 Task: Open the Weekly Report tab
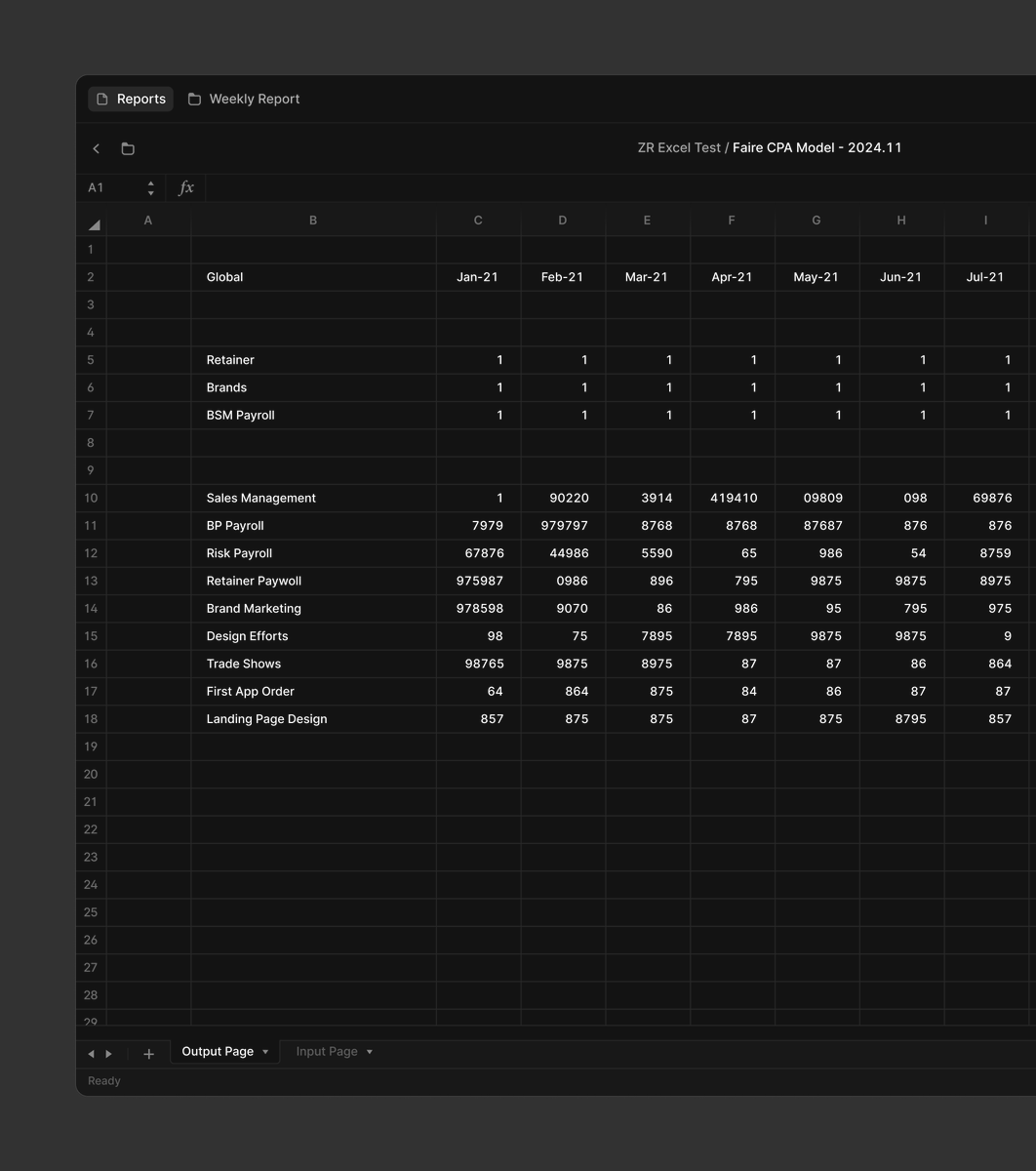244,99
